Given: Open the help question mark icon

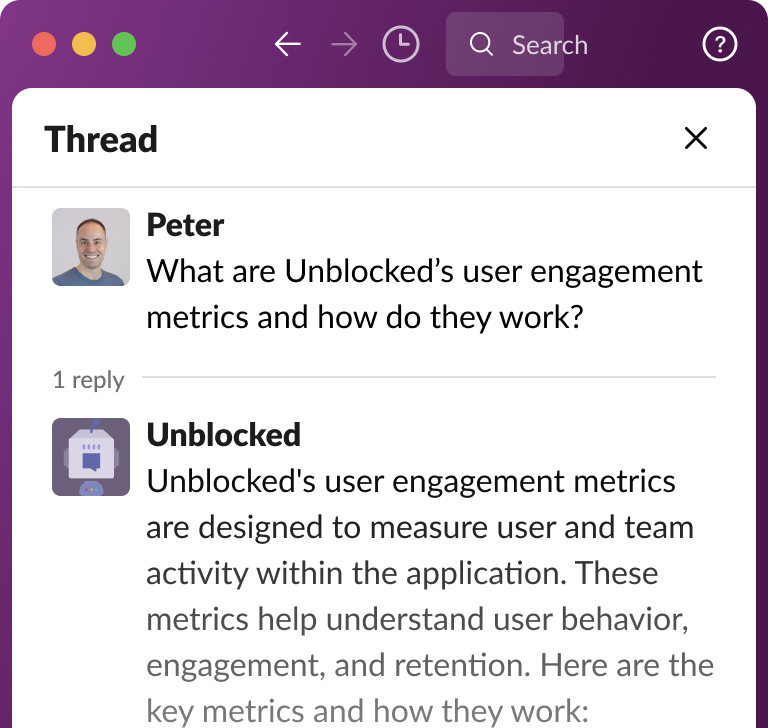Looking at the screenshot, I should pos(720,45).
